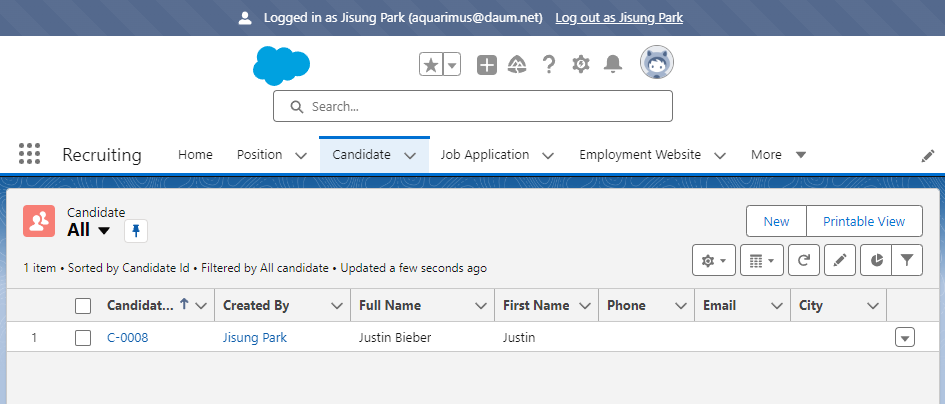Refresh the candidate list
Viewport: 945px width, 404px height.
[x=804, y=260]
